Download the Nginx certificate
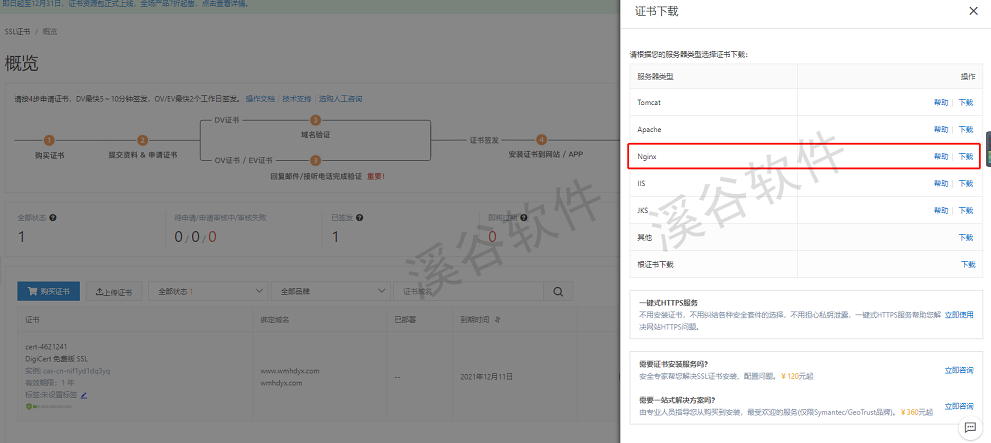991x443 pixels. click(x=966, y=157)
